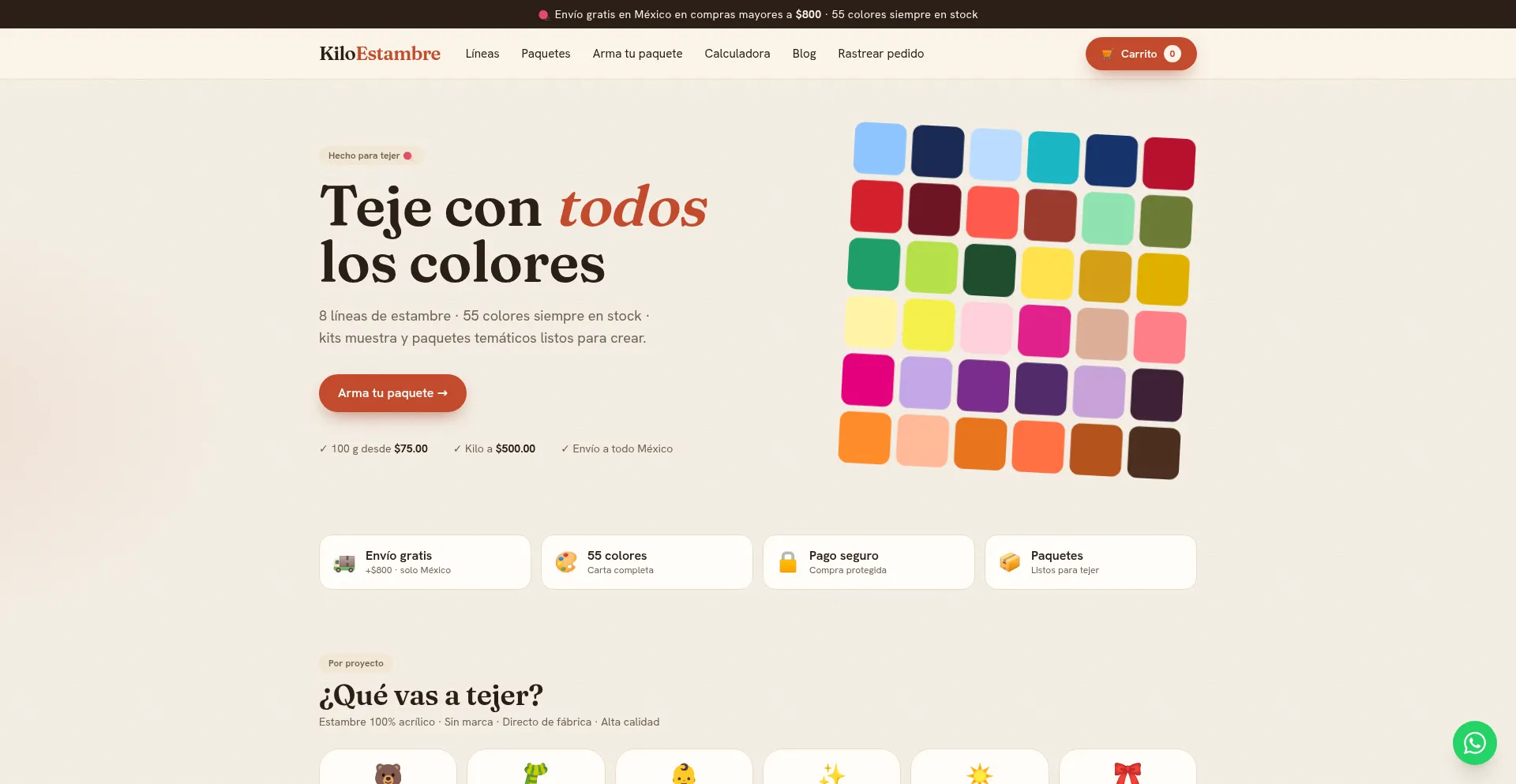Select the Paquetes Listos para tejer card
The width and height of the screenshot is (1516, 784).
(1090, 562)
